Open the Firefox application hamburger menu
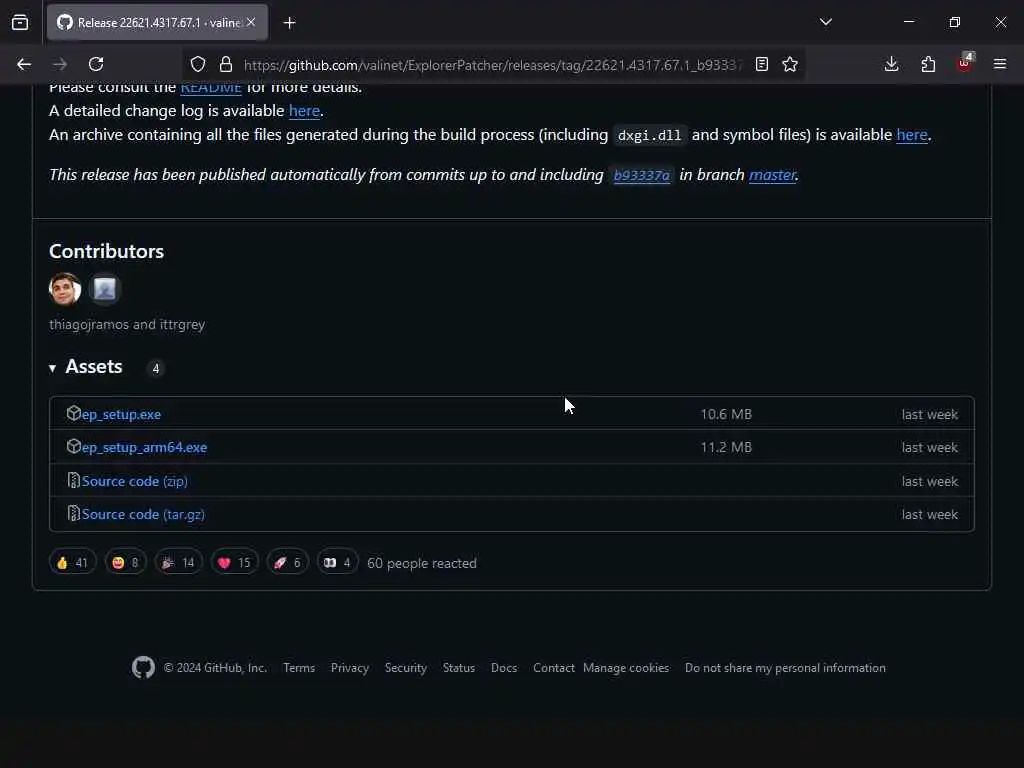This screenshot has width=1024, height=768. tap(1000, 64)
